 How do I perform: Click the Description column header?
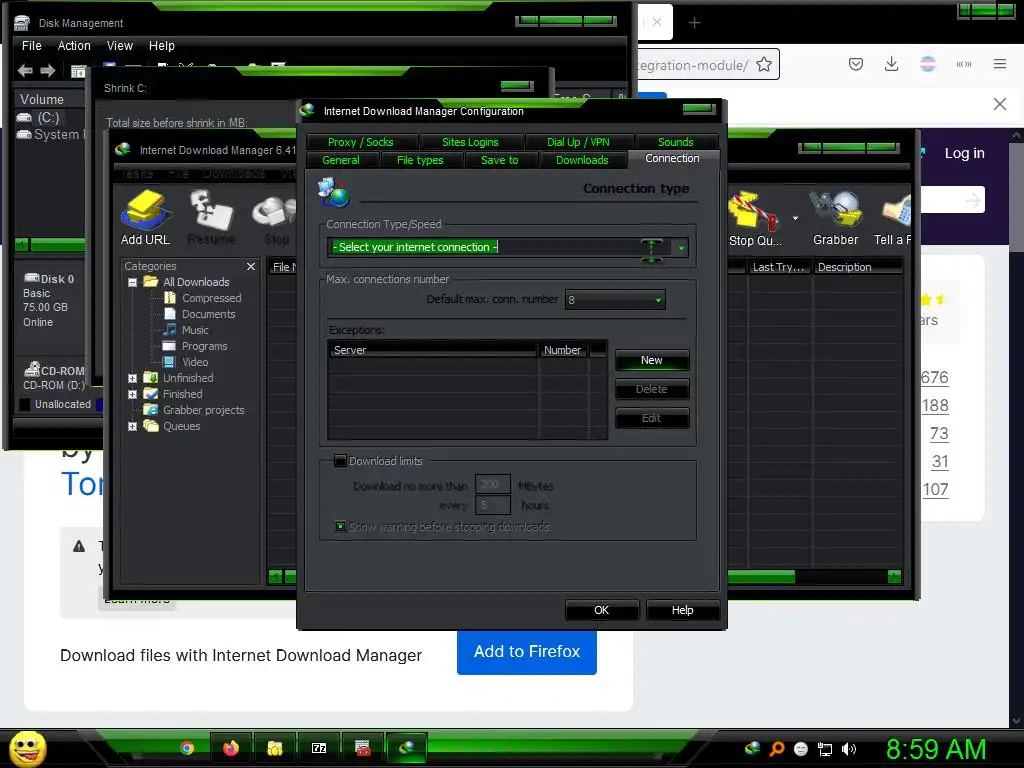pyautogui.click(x=857, y=267)
